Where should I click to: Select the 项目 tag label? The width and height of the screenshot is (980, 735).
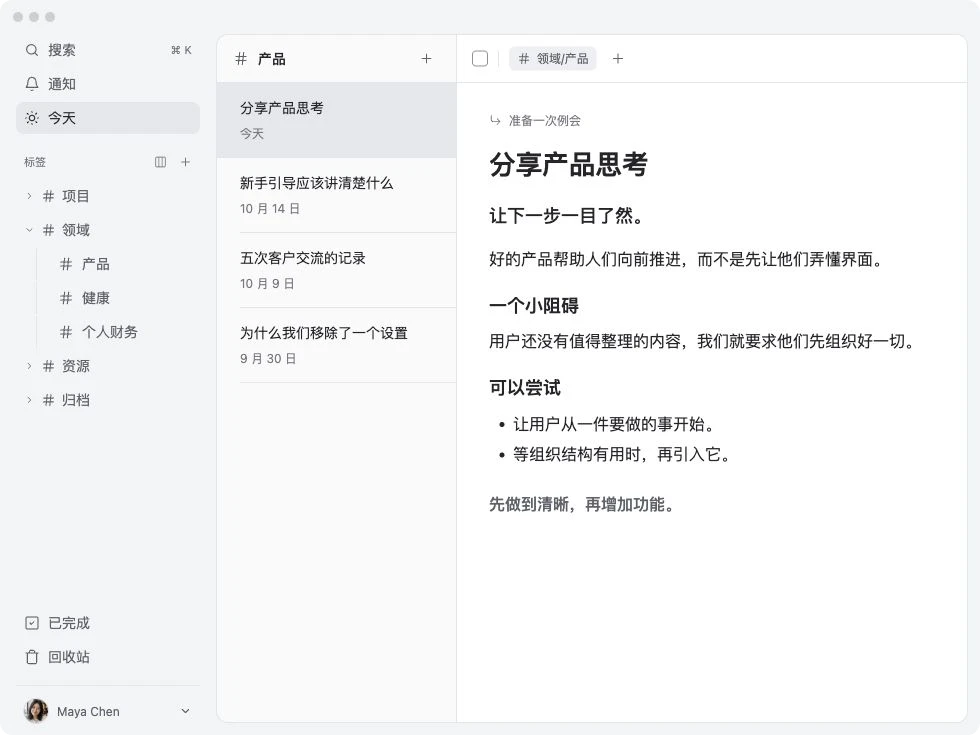pyautogui.click(x=76, y=196)
